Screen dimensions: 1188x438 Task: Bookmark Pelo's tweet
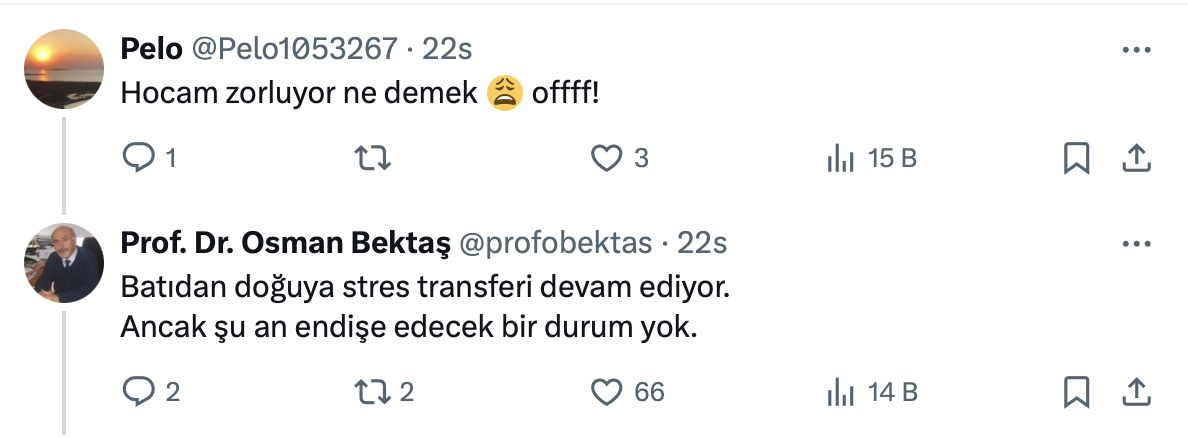click(x=1076, y=158)
